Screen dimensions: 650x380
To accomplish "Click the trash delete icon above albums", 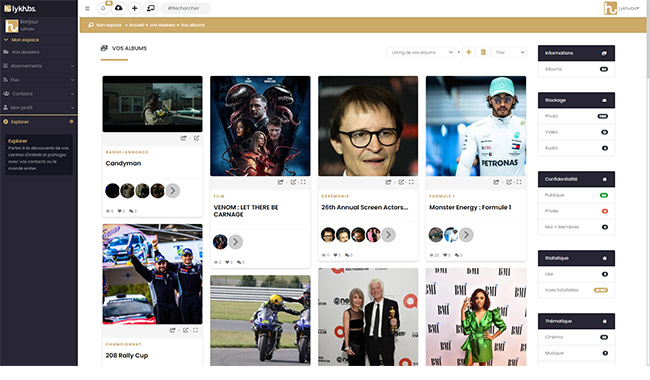I will click(483, 52).
